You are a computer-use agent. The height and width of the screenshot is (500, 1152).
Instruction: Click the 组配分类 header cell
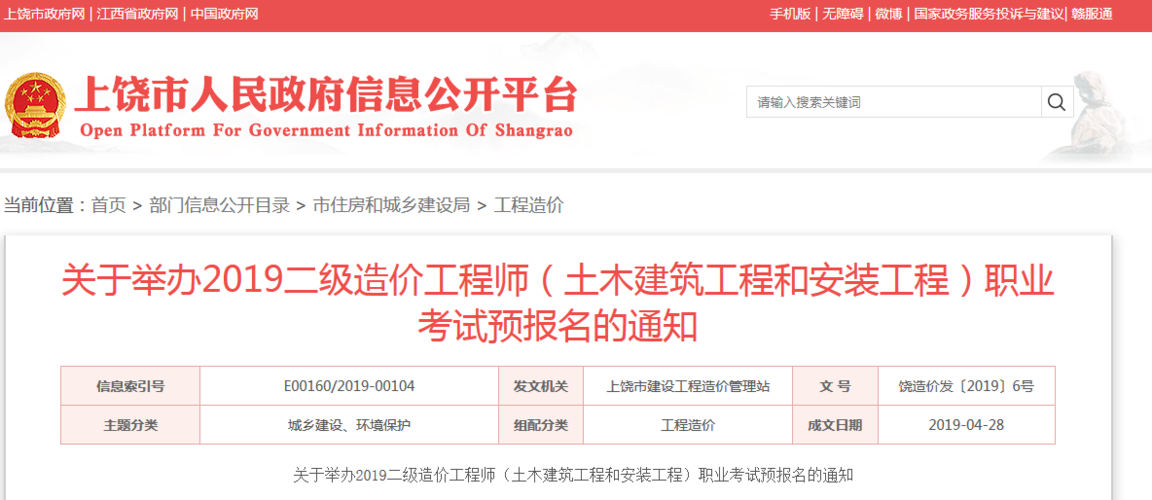[x=541, y=425]
